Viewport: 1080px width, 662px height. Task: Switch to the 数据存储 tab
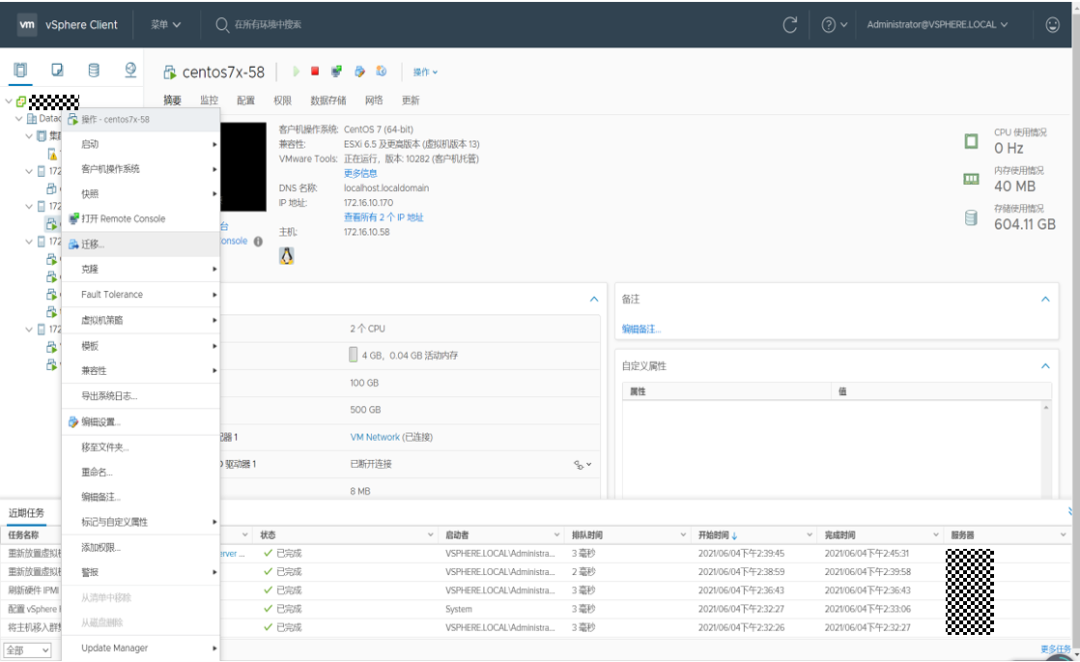coord(328,101)
